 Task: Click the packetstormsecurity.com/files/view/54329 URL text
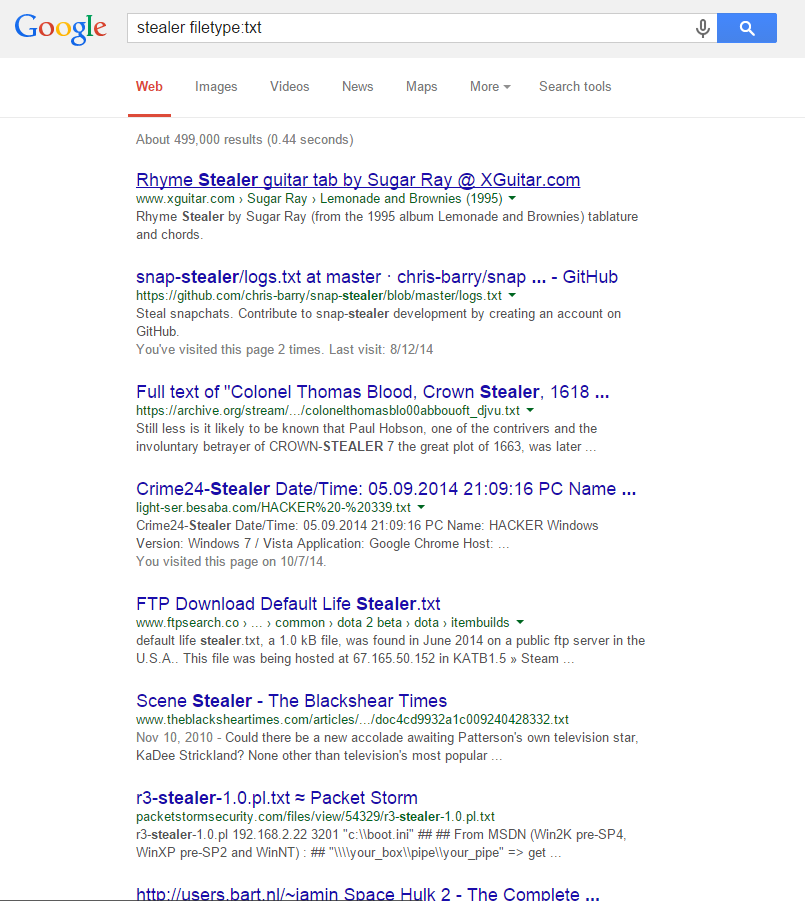[x=315, y=817]
